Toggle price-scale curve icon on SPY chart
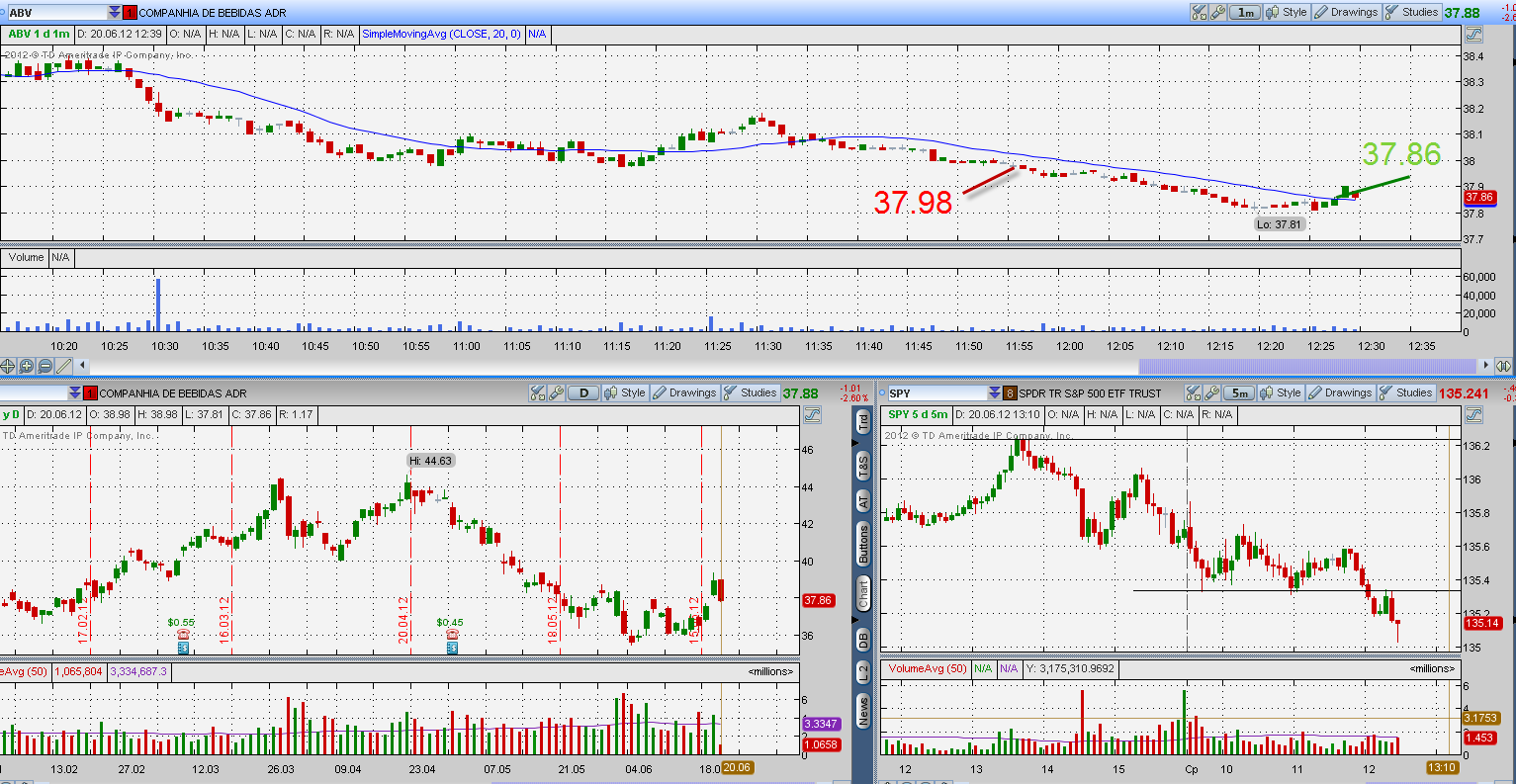This screenshot has height=784, width=1516. click(x=1473, y=414)
